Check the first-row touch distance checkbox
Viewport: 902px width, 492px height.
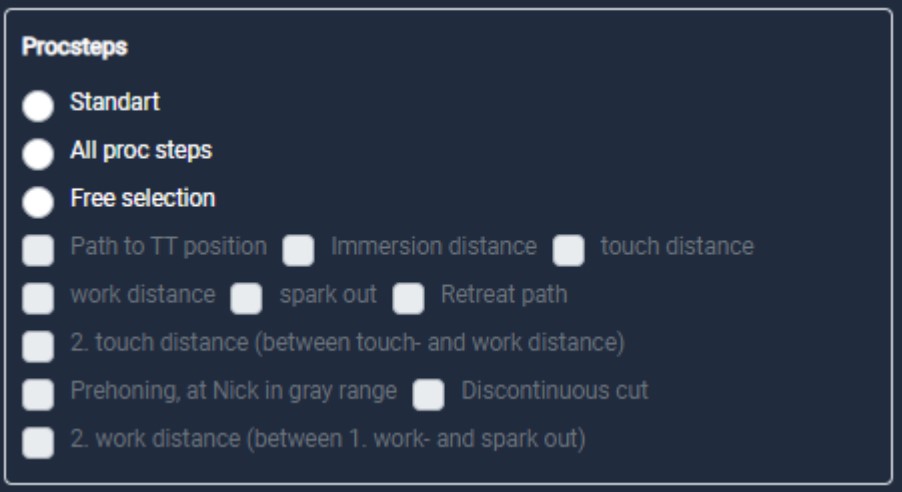click(568, 250)
